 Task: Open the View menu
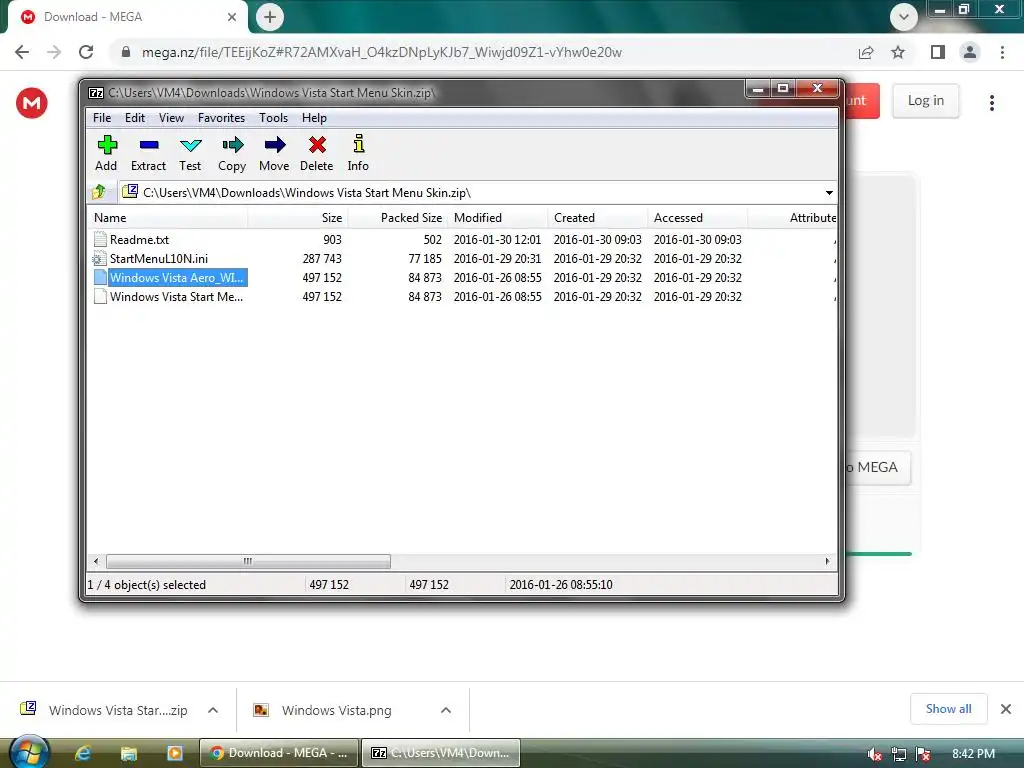[171, 118]
